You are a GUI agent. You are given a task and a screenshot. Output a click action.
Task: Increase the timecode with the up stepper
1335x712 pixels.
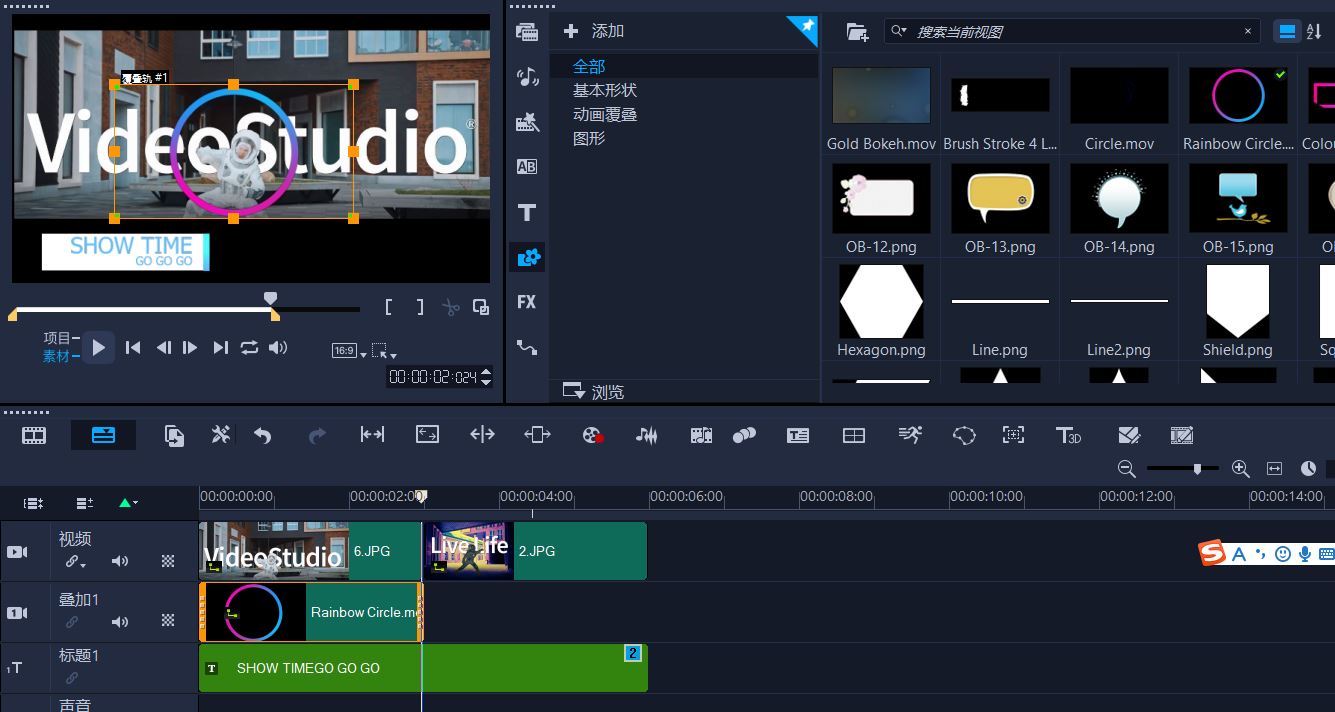tap(486, 372)
